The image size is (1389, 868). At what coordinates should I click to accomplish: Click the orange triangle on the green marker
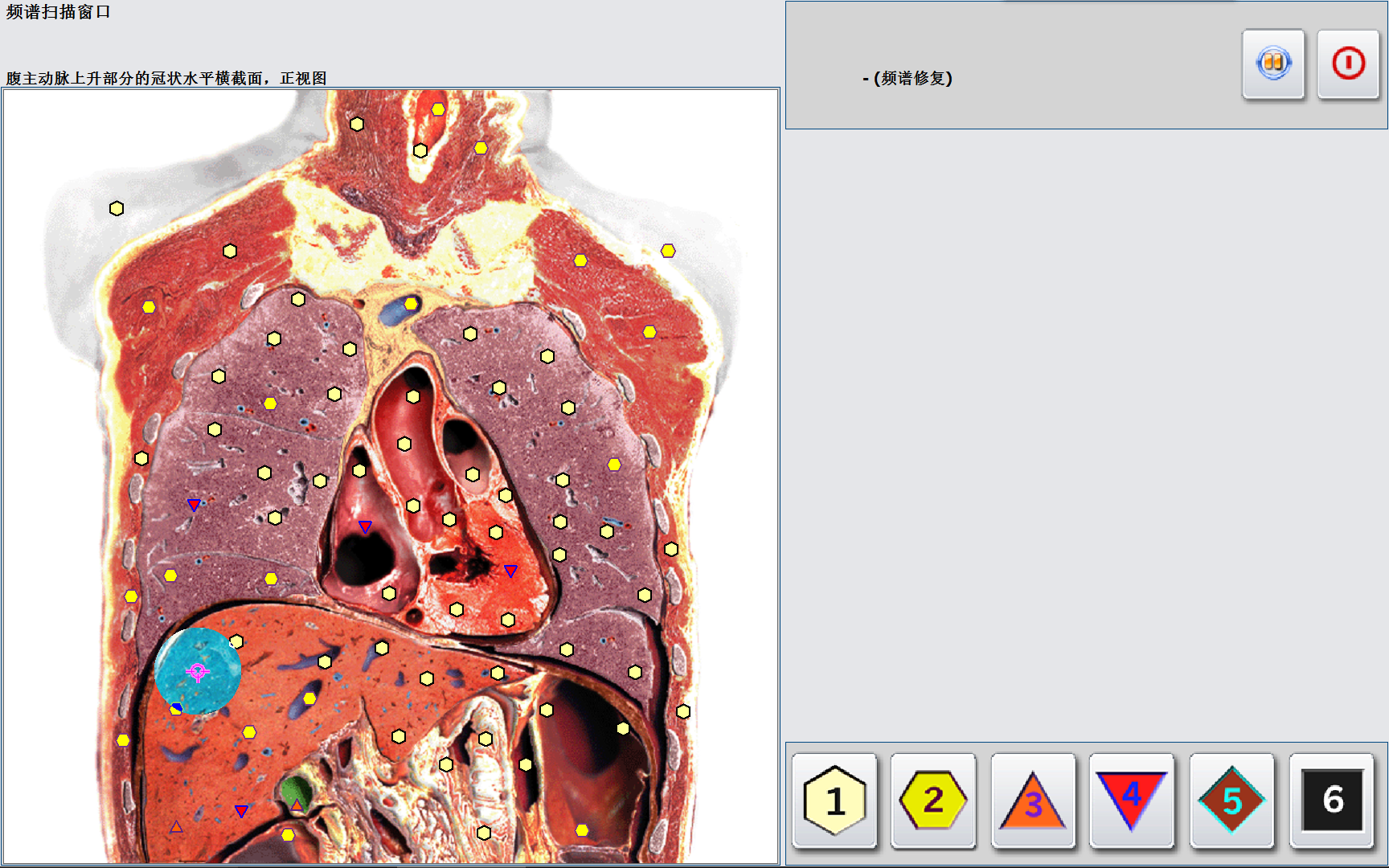click(297, 805)
